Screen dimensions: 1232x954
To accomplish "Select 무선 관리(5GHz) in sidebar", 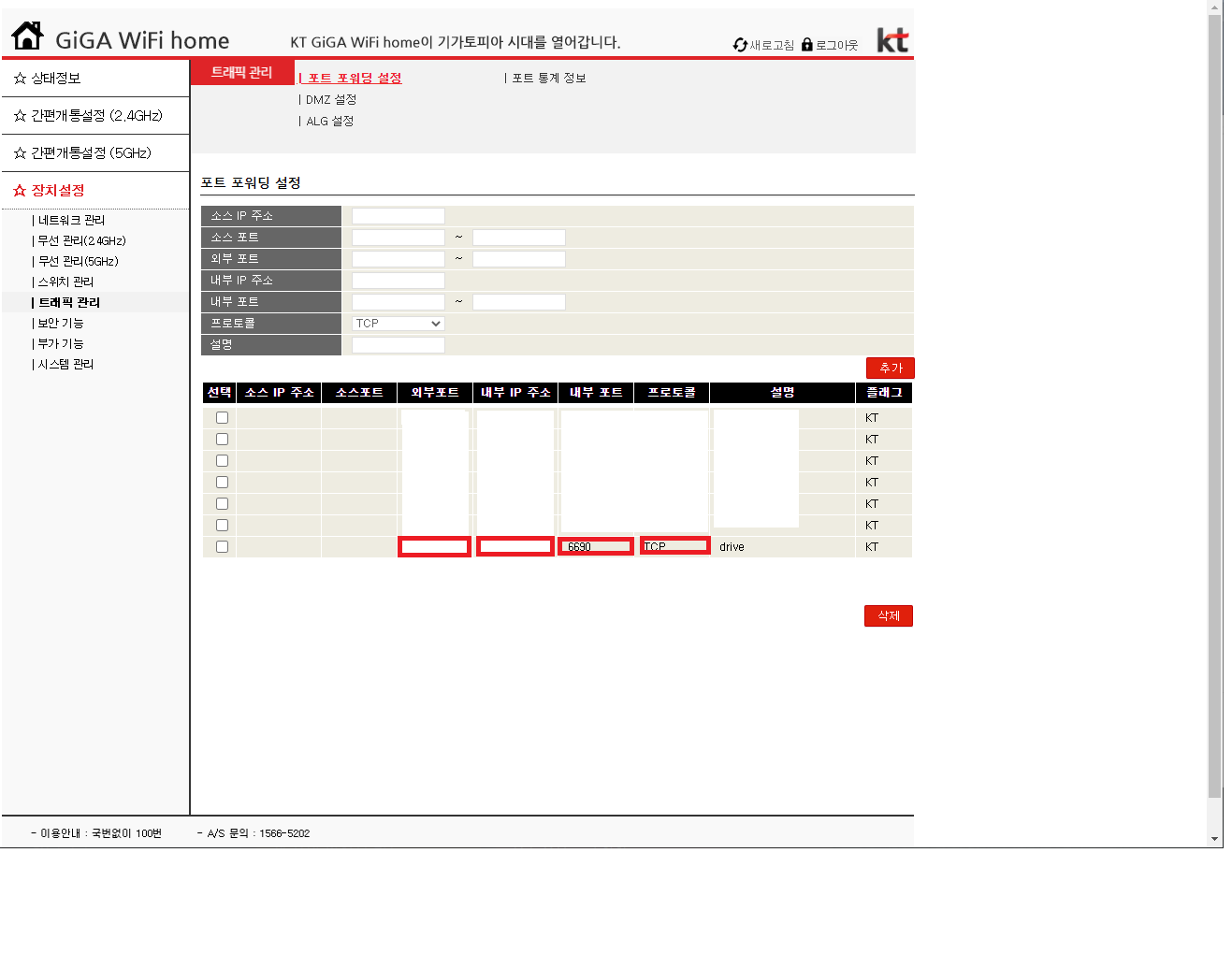I will coord(78,262).
